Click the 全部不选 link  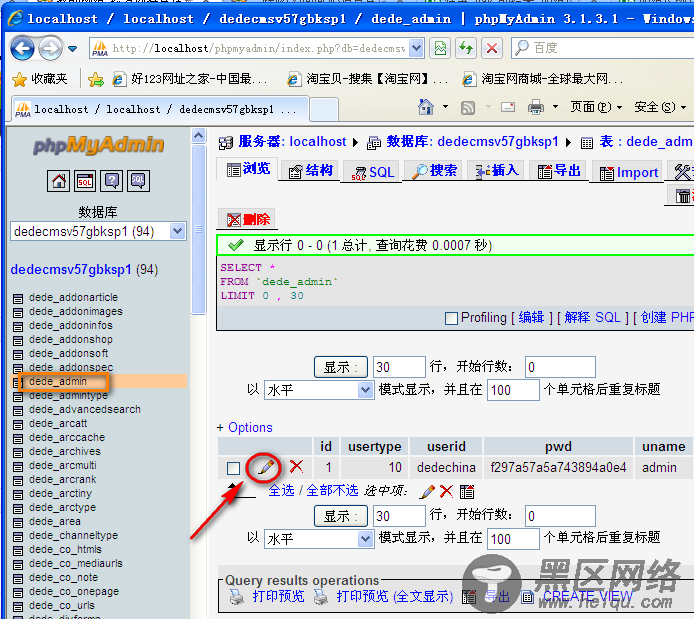pyautogui.click(x=332, y=491)
